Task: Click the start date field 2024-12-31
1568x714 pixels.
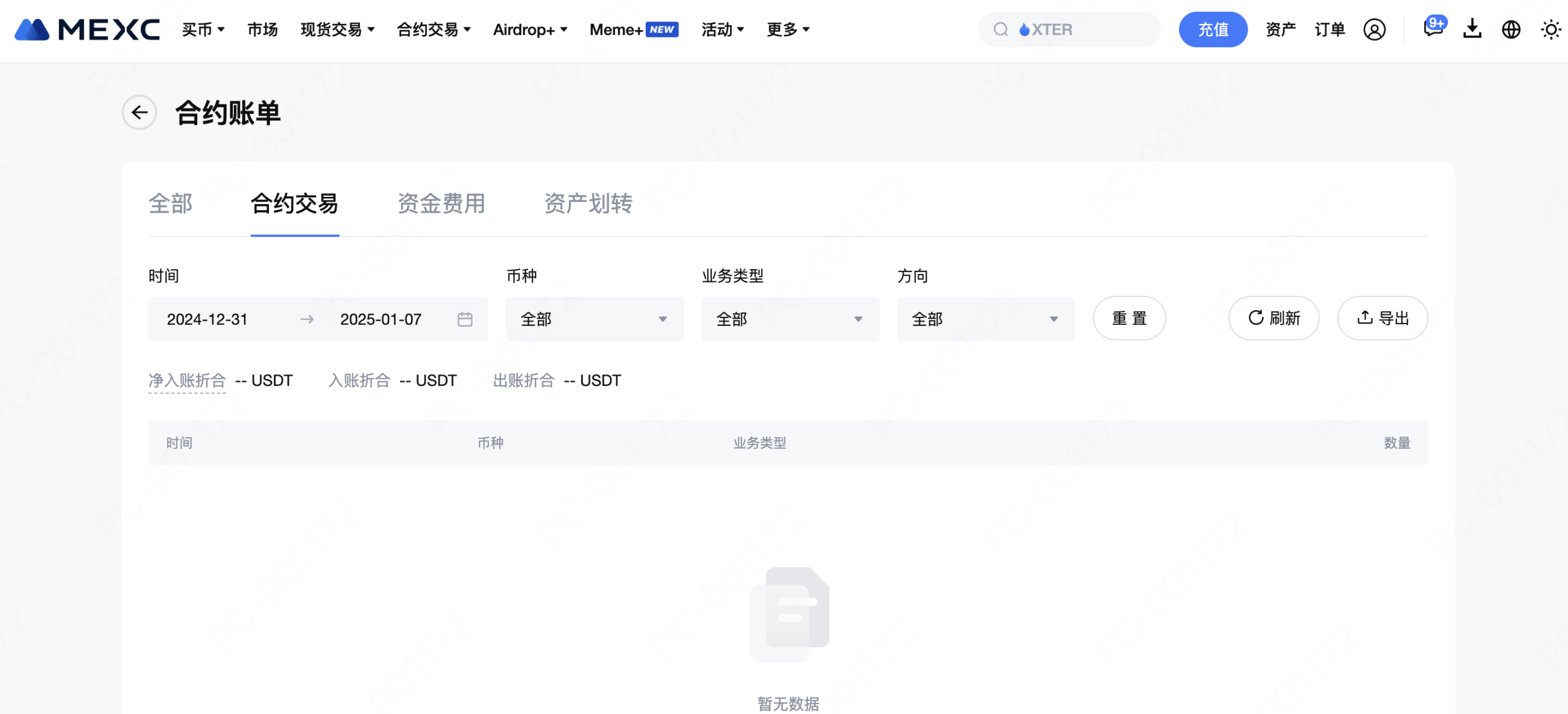Action: pyautogui.click(x=208, y=319)
